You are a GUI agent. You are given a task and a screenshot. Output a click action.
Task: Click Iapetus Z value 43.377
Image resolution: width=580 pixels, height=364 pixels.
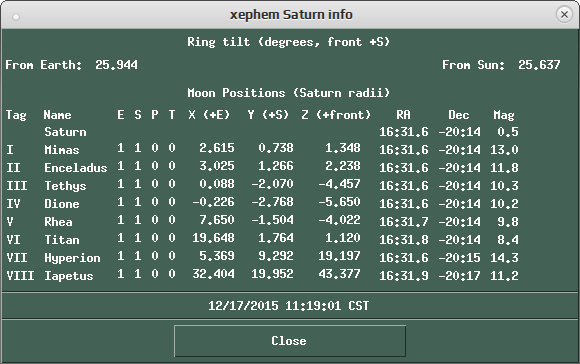[x=339, y=274]
